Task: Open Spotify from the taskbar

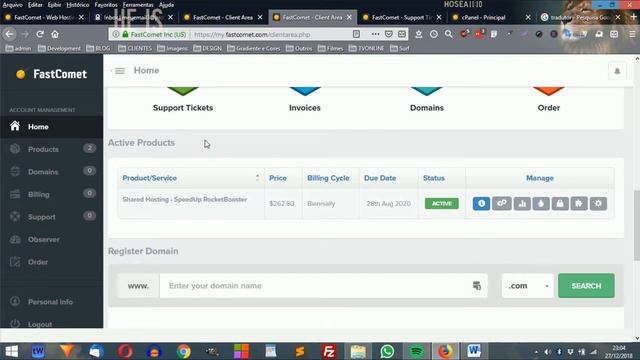Action: (x=416, y=351)
